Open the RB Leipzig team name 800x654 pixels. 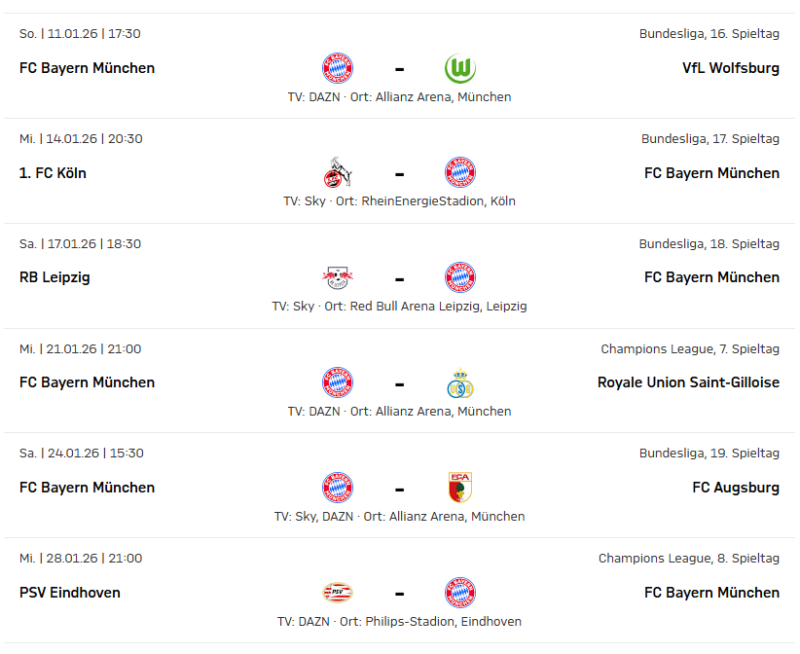(55, 278)
